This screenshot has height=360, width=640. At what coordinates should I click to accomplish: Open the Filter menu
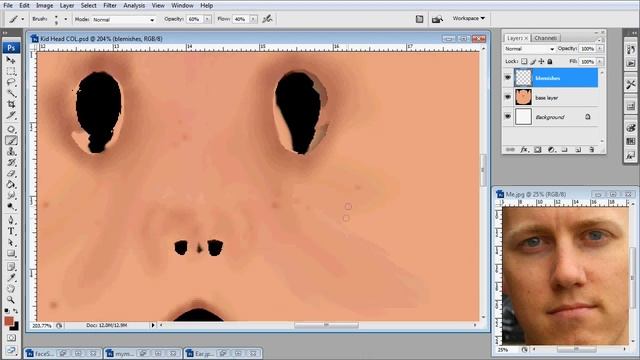(110, 5)
